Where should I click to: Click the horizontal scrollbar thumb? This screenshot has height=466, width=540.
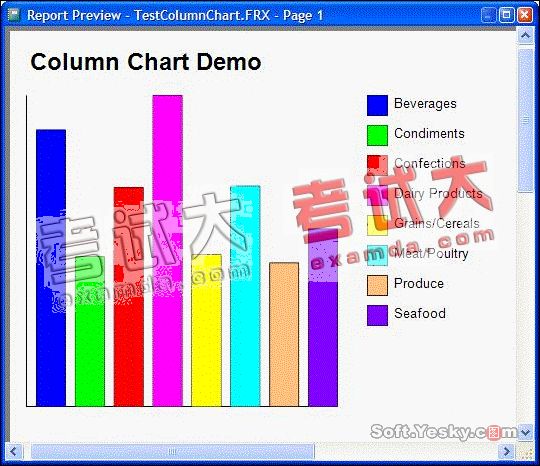click(x=173, y=451)
